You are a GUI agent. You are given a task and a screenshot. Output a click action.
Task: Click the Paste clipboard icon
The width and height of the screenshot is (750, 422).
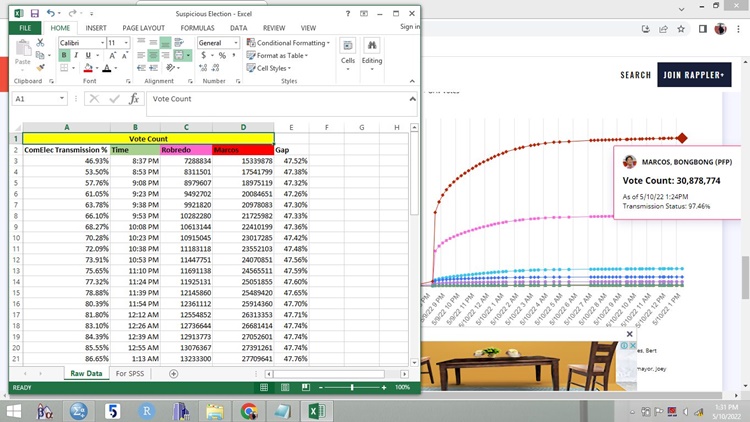coord(22,49)
